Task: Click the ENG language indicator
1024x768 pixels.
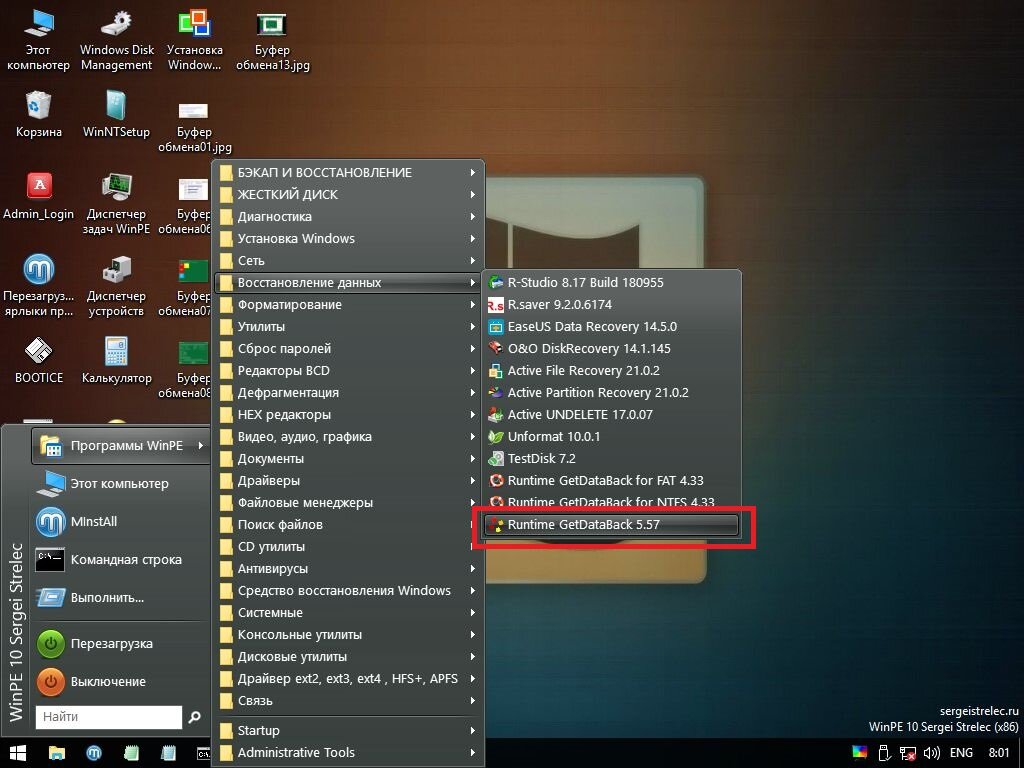Action: tap(961, 753)
